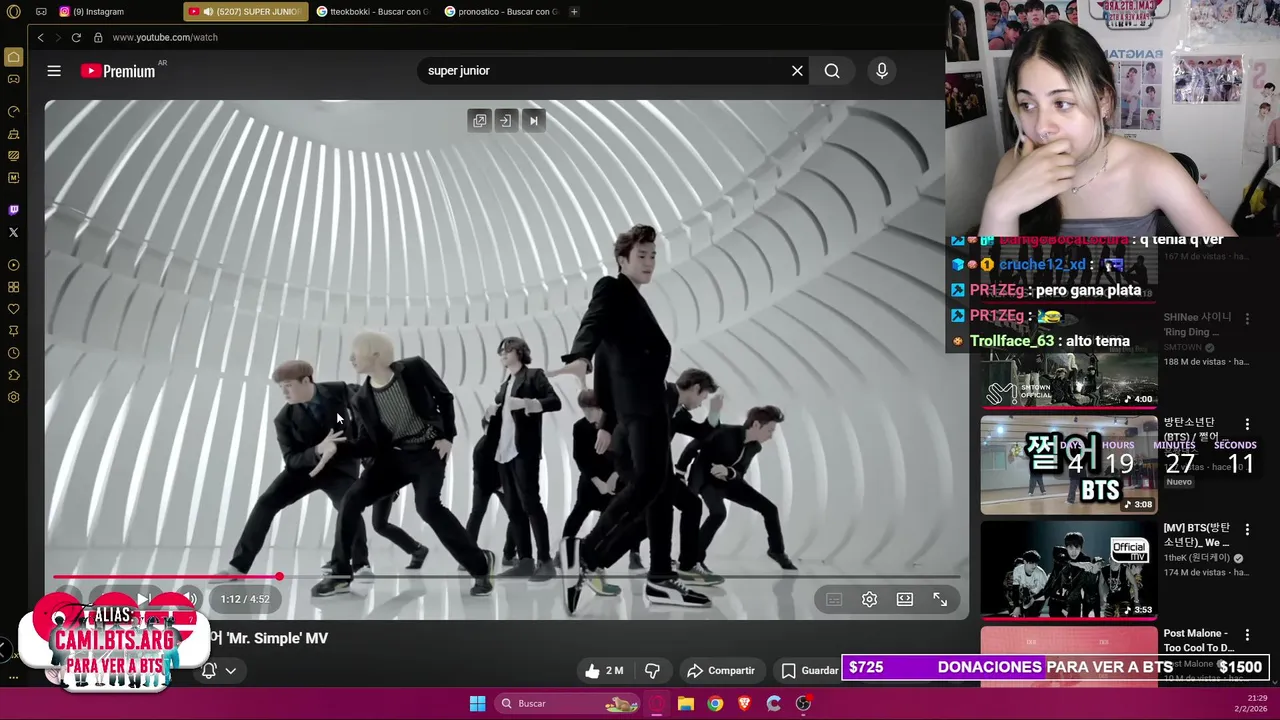
Task: Open the sidebar four-squares grid icon
Action: tap(13, 287)
